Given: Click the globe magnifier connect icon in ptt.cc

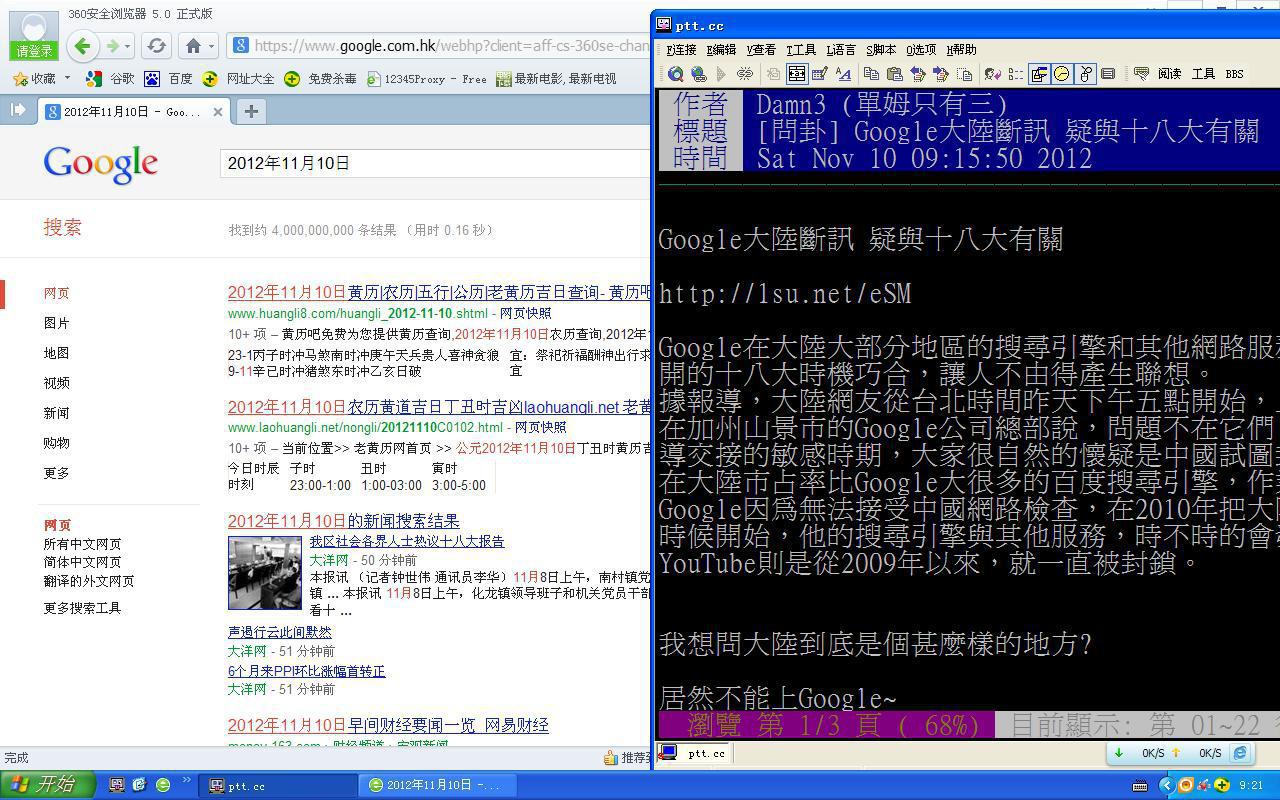Looking at the screenshot, I should (676, 74).
